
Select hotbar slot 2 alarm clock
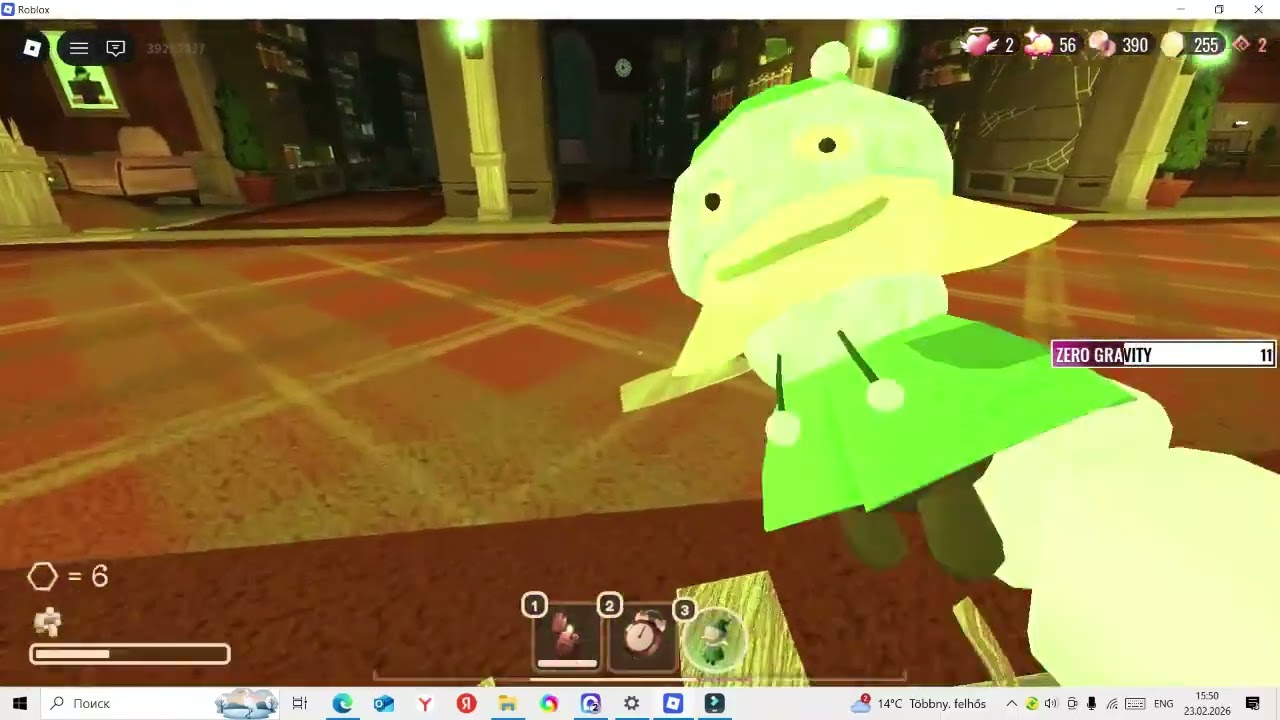[x=642, y=637]
